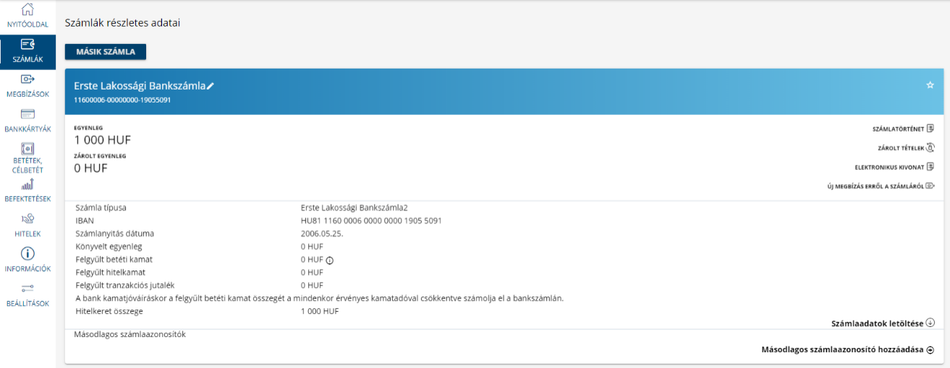Viewport: 950px width, 368px height.
Task: Click the info icon beside Felgyűlt betéti kamat
Action: 330,260
